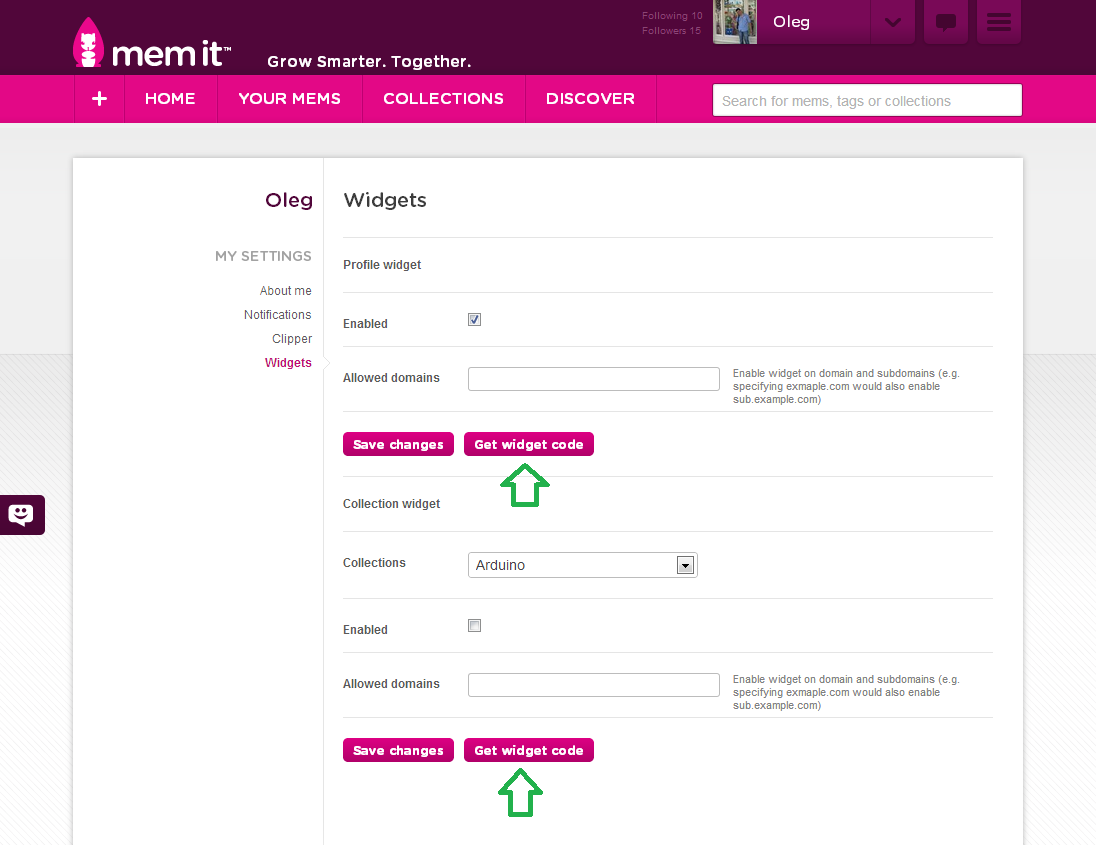
Task: Open the Arduino collections dropdown
Action: tap(582, 565)
